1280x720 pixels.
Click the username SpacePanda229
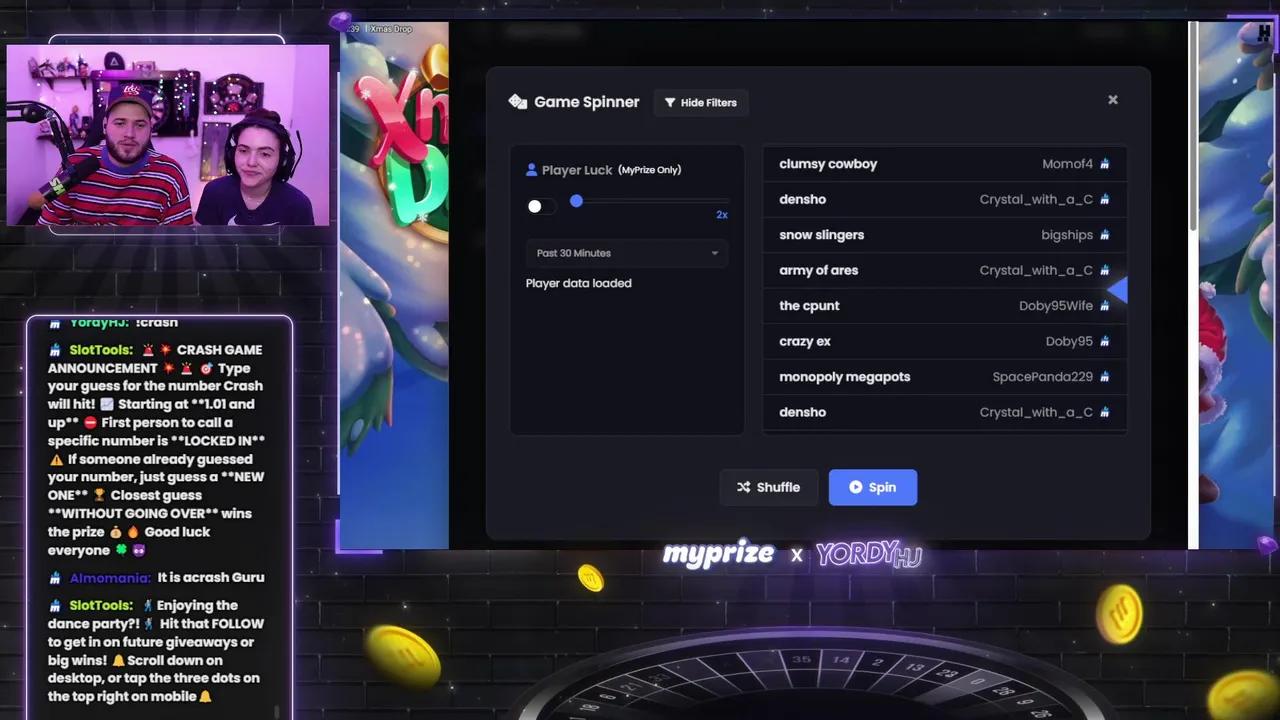pos(1043,377)
